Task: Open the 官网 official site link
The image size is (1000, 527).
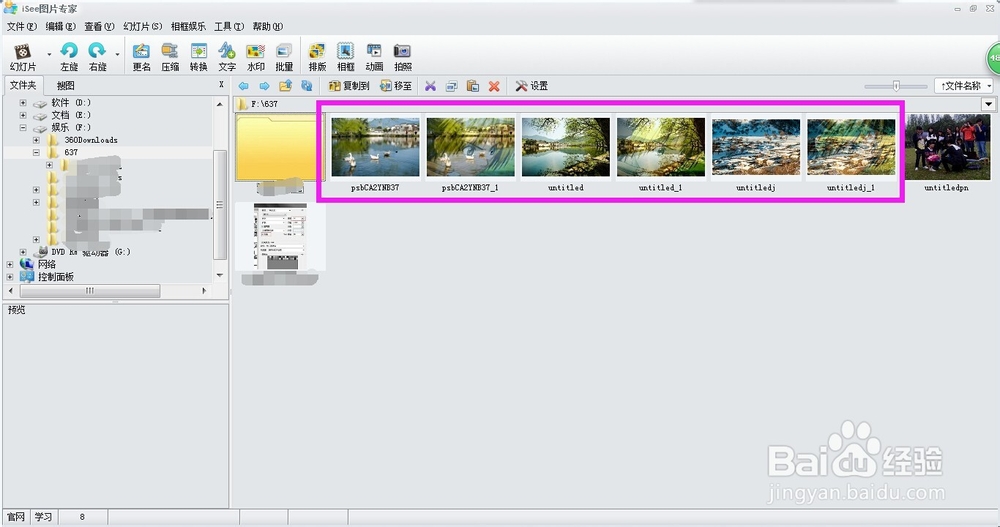Action: coord(15,517)
